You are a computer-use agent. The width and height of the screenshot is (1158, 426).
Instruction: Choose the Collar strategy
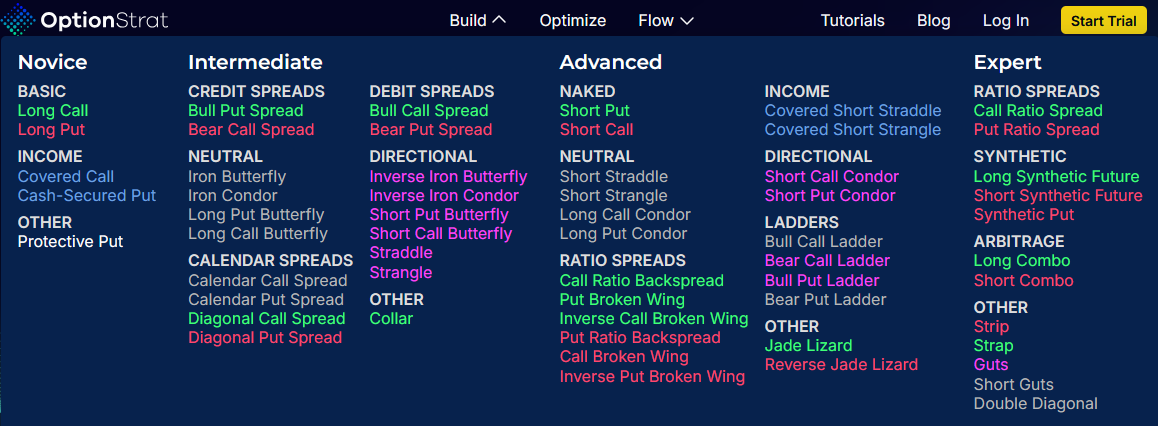click(x=391, y=319)
